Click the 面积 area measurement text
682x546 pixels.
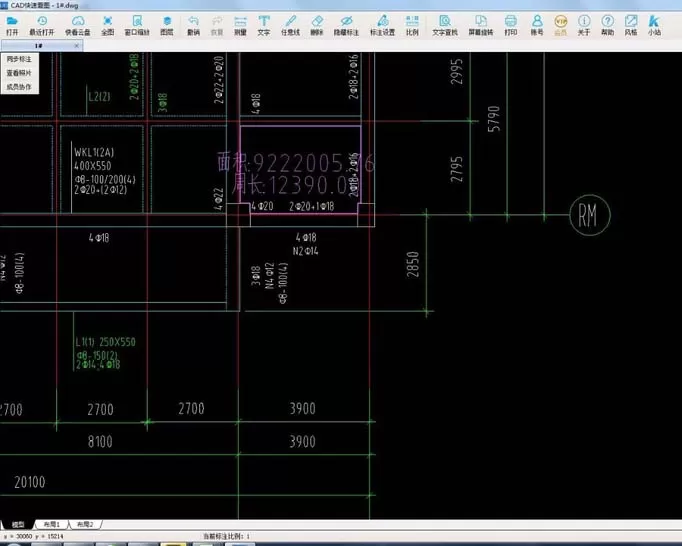click(x=296, y=163)
